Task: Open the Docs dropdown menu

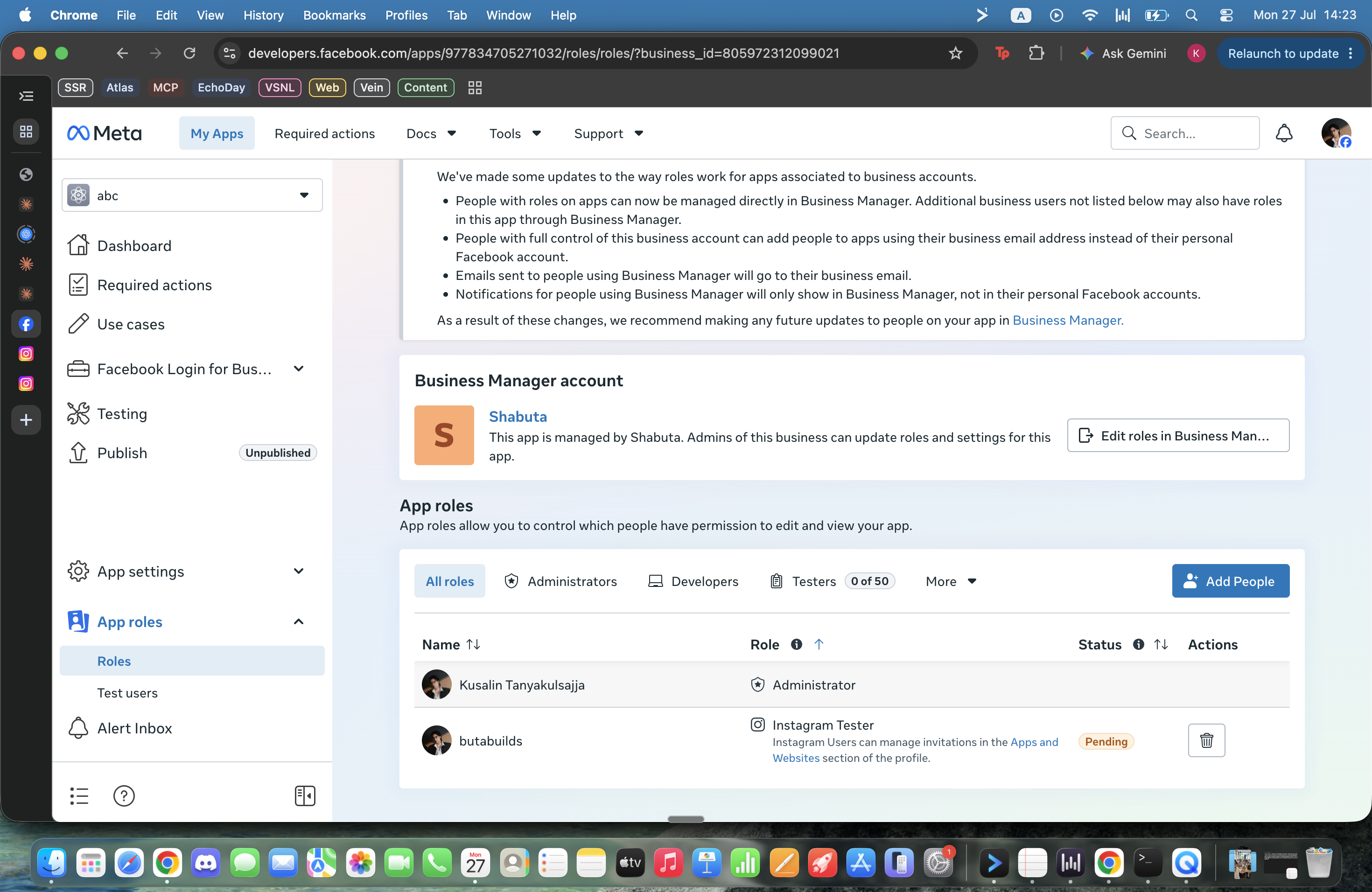Action: point(431,133)
